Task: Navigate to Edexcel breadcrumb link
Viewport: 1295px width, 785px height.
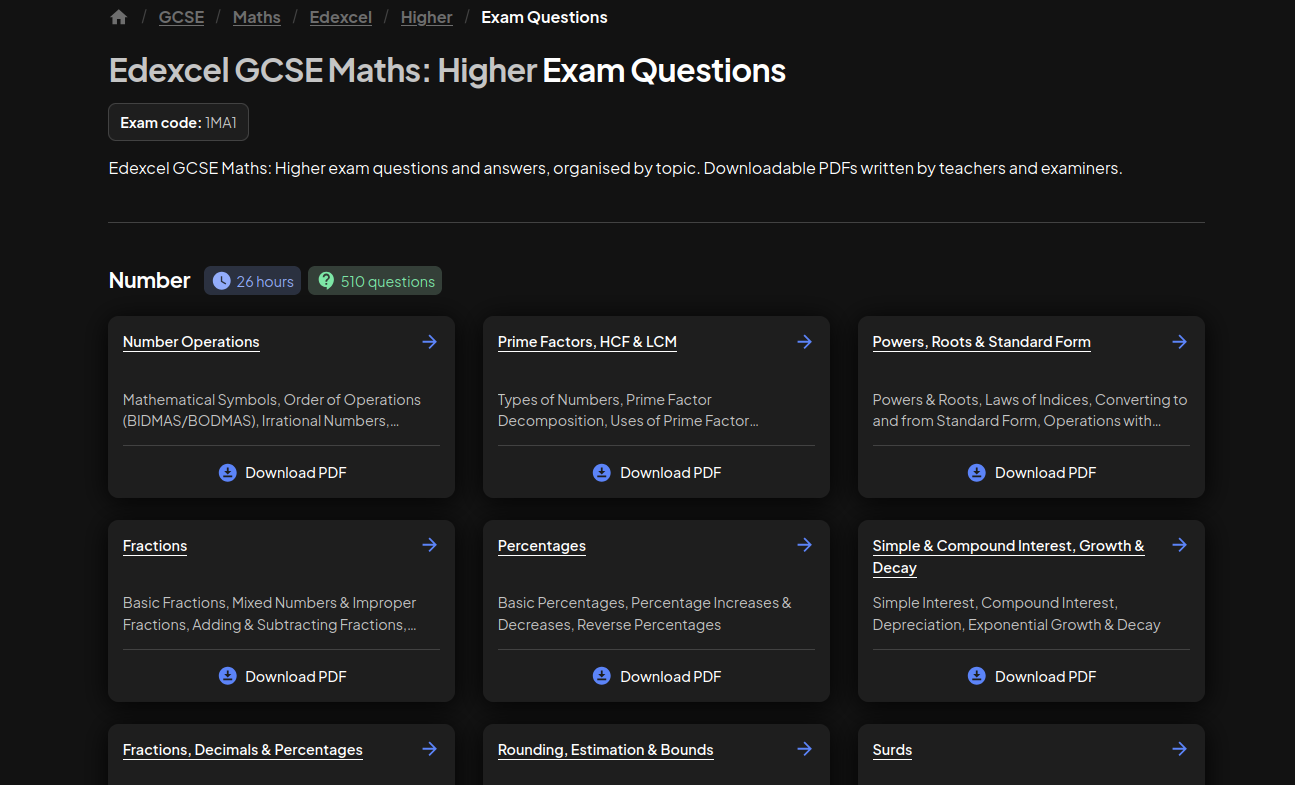Action: (341, 17)
